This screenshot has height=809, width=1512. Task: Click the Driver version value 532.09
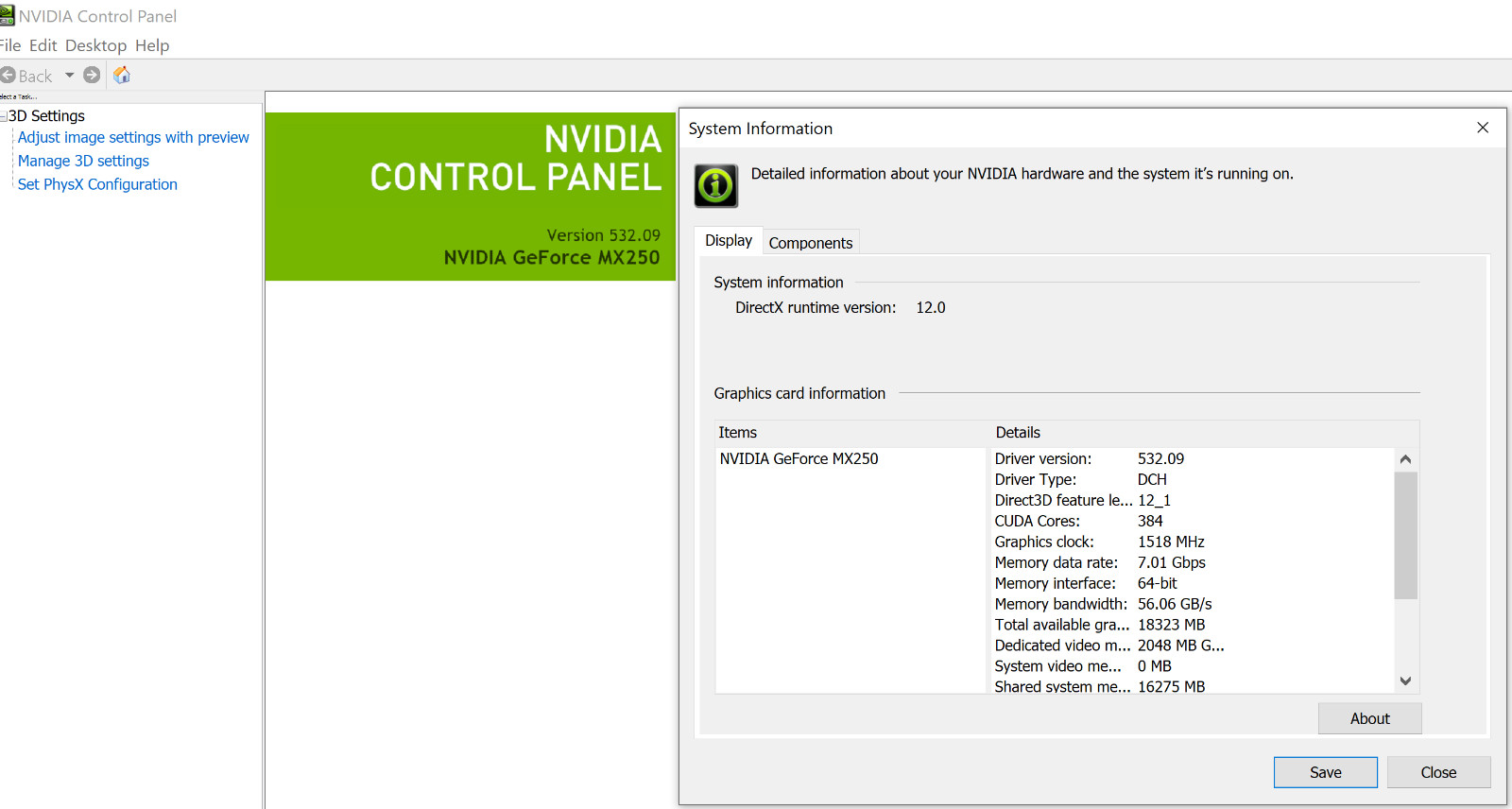[1160, 459]
